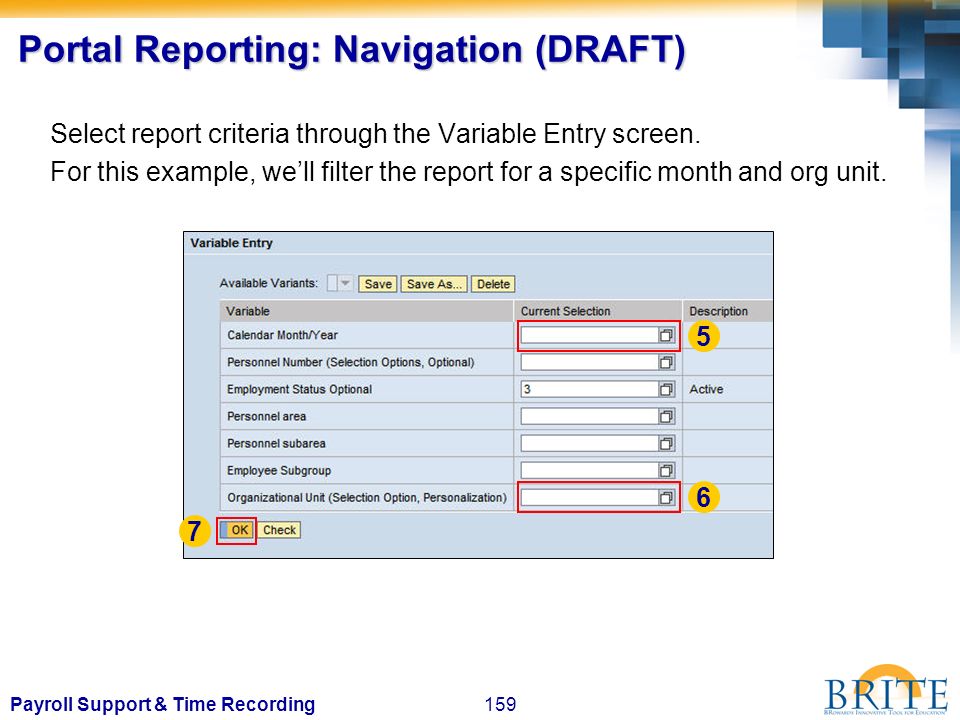Confirm selections with OK button
This screenshot has height=720, width=960.
236,530
